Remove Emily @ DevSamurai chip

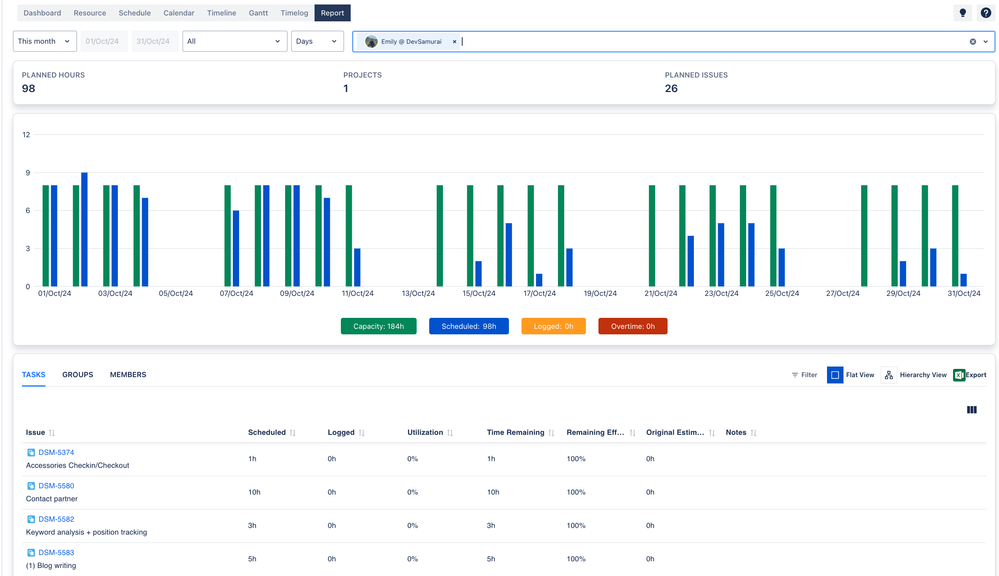(454, 42)
